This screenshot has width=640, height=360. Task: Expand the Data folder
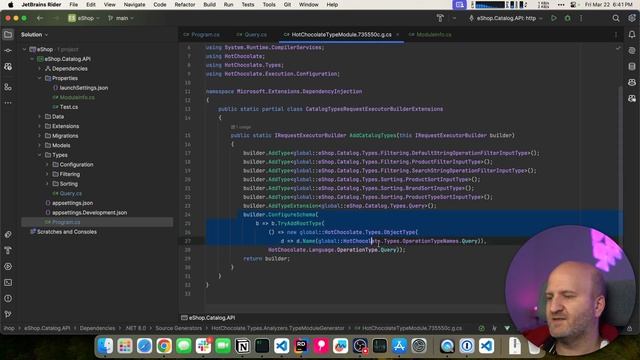[40, 117]
